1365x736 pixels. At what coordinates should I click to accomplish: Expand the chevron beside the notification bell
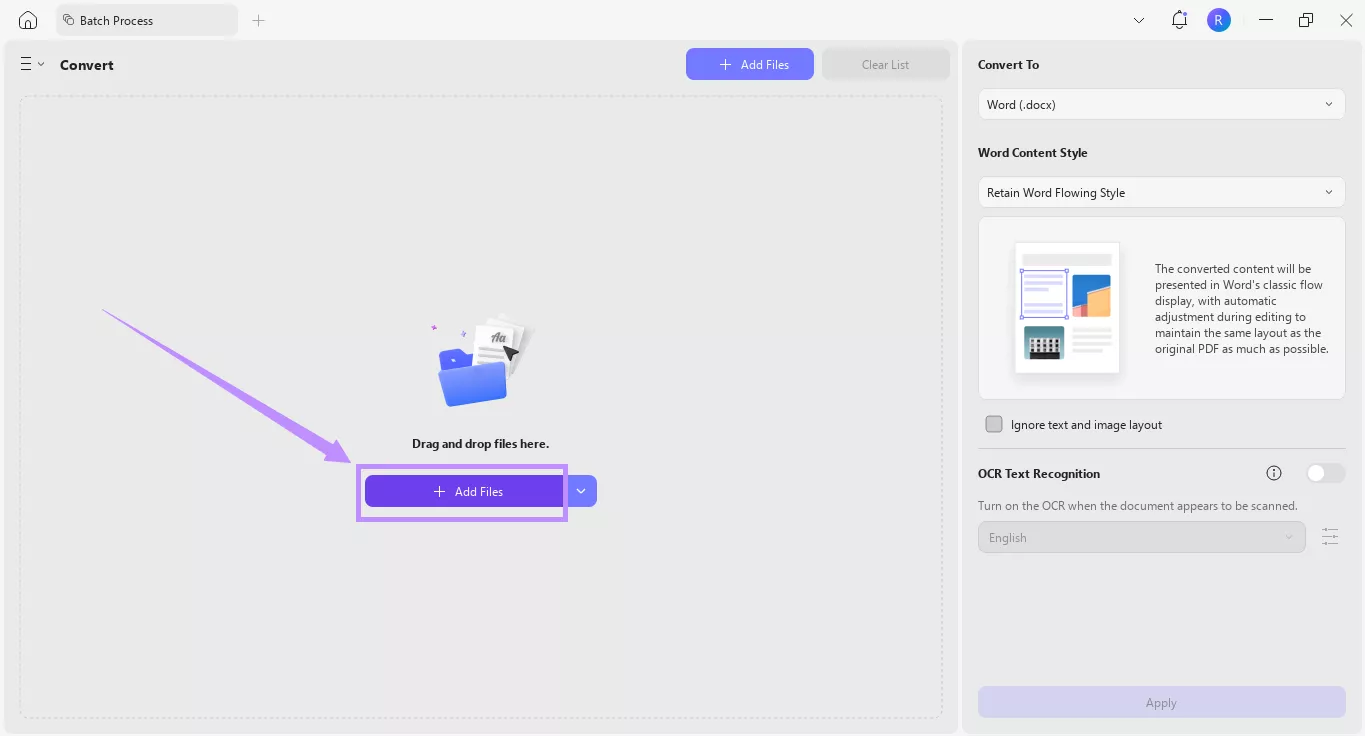point(1138,19)
